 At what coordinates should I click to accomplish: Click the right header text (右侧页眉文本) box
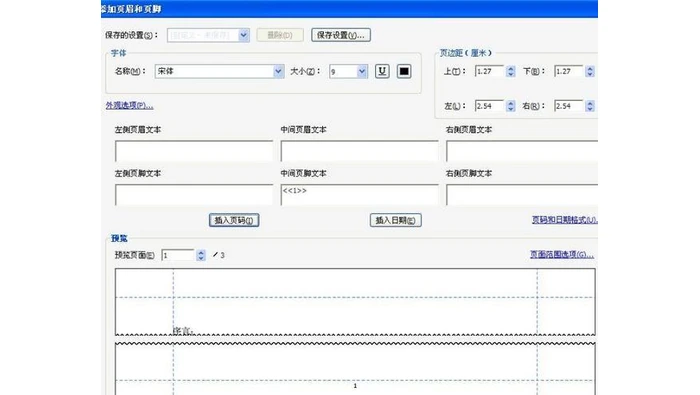tap(522, 151)
